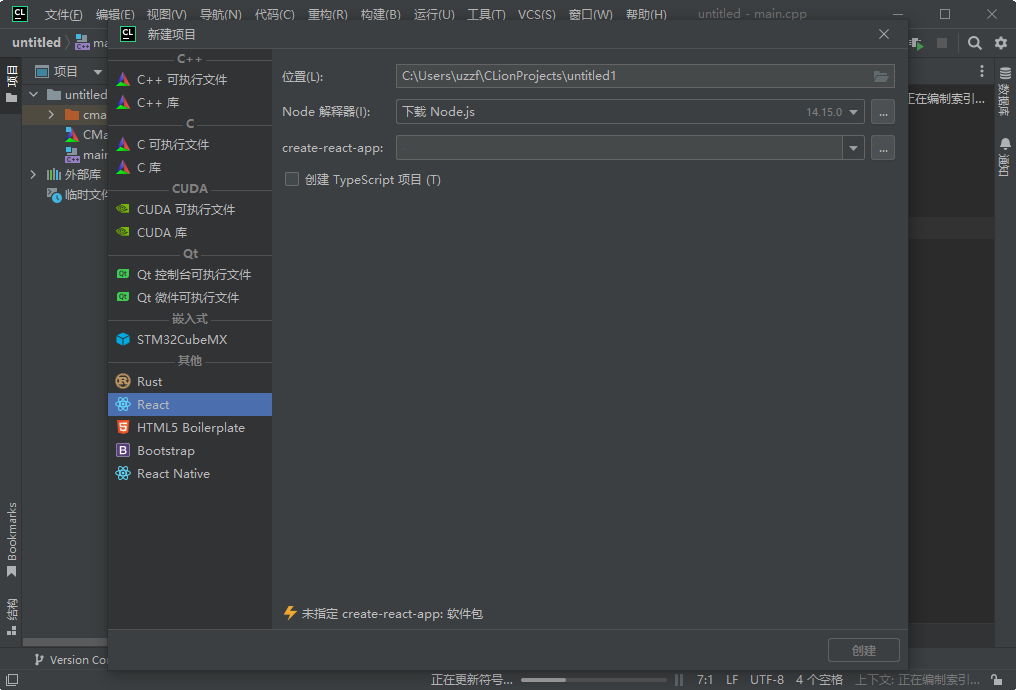Image resolution: width=1016 pixels, height=690 pixels.
Task: Select React project type
Action: [x=189, y=404]
